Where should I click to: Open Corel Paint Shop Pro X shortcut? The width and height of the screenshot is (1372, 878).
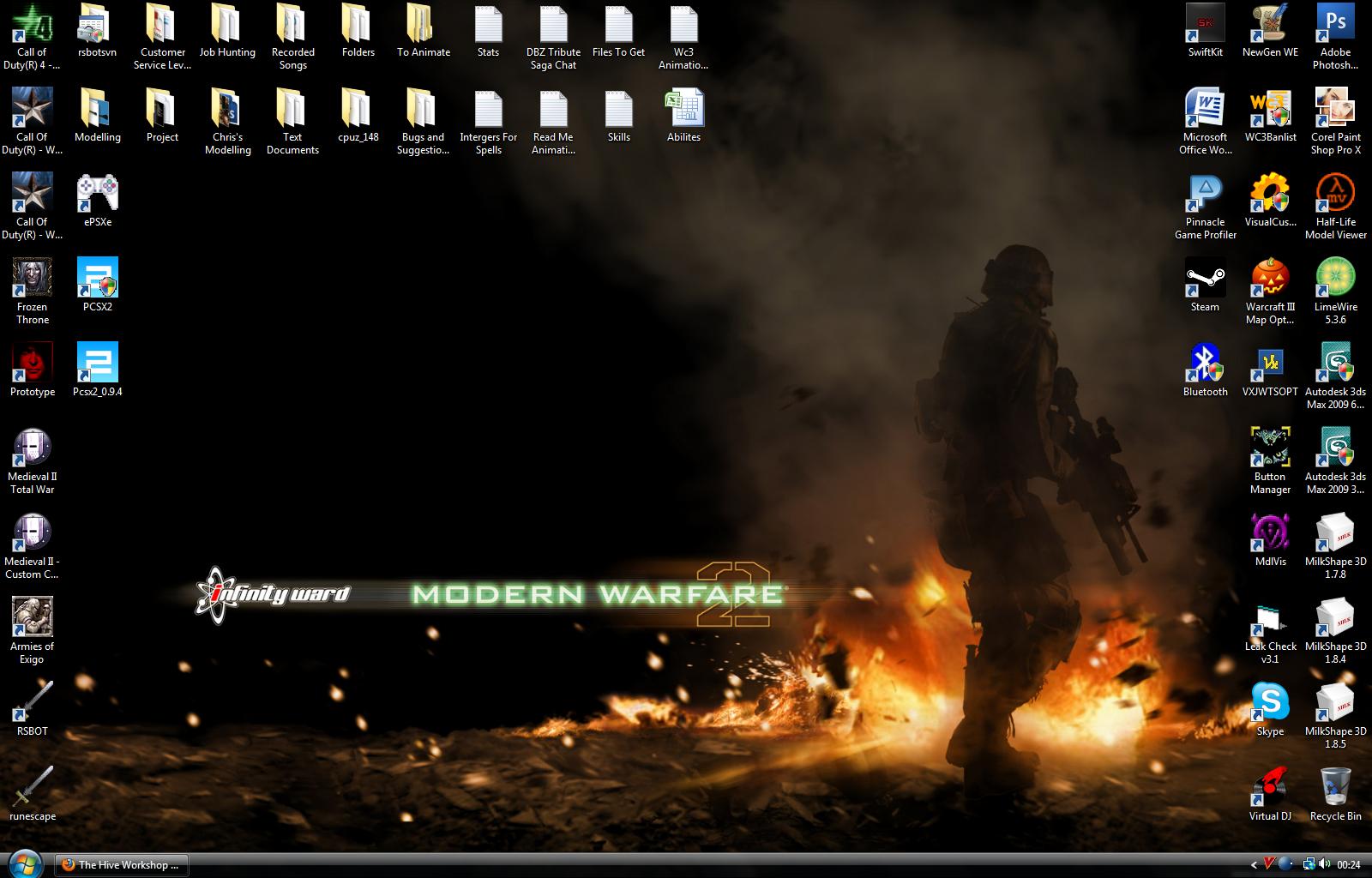(1335, 122)
